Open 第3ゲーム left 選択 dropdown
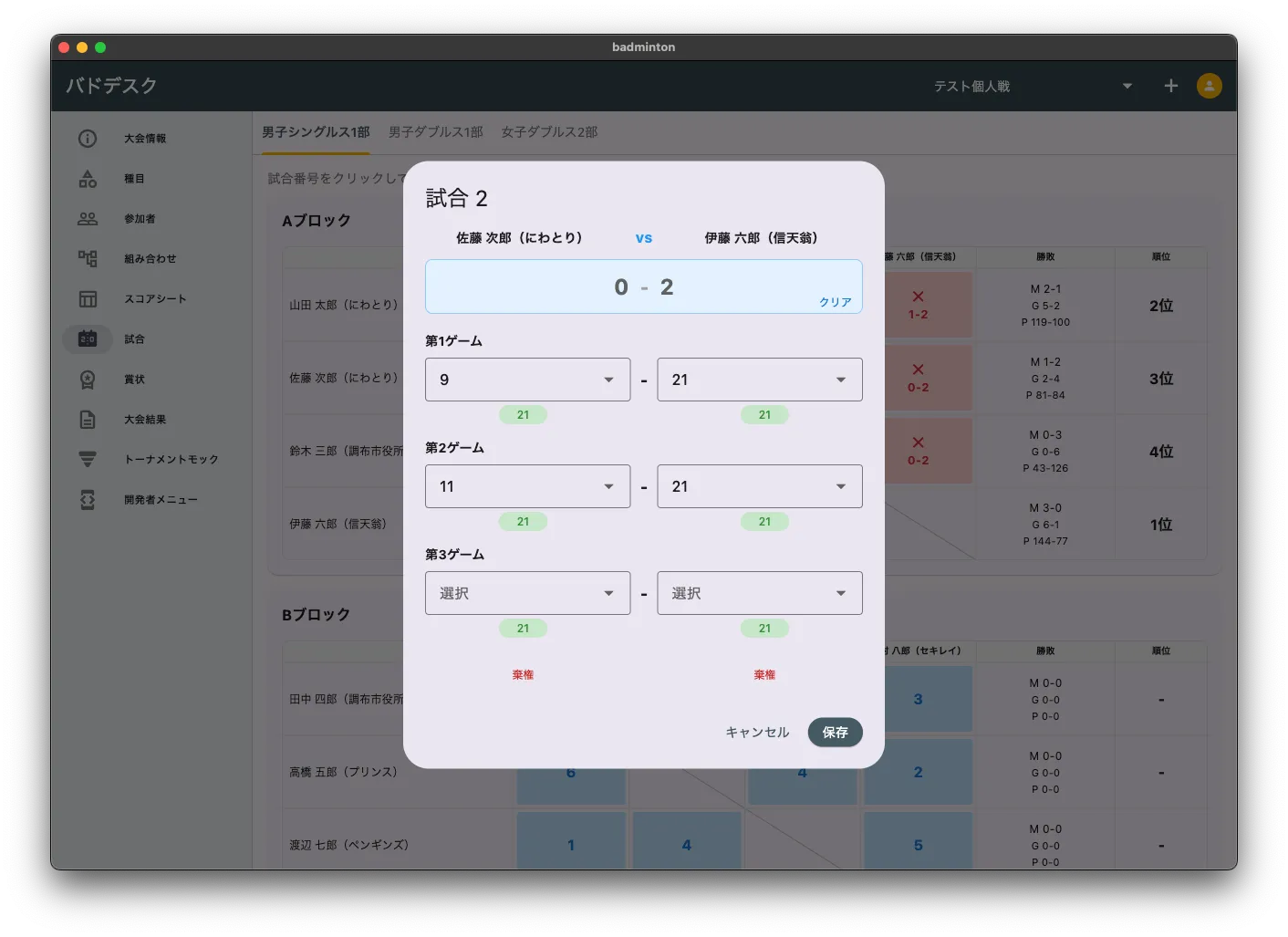Image resolution: width=1288 pixels, height=937 pixels. [527, 593]
